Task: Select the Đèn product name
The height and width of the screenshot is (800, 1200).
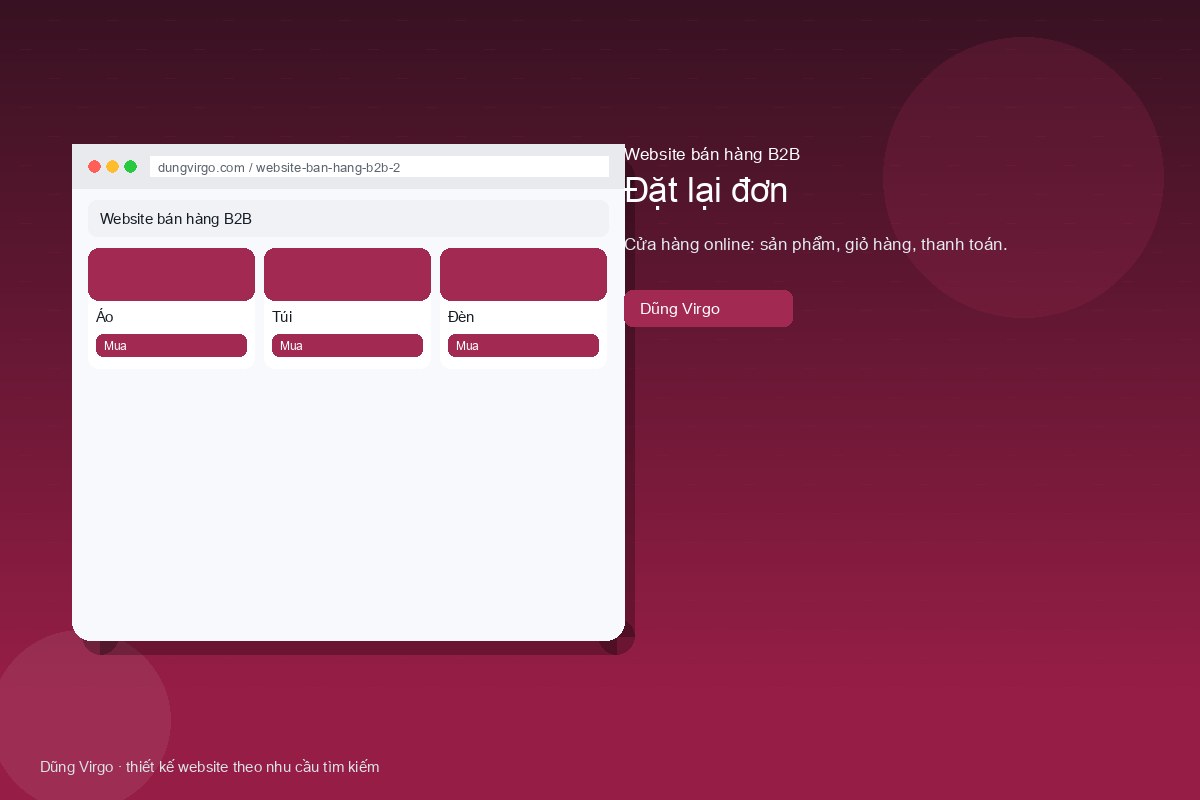Action: pyautogui.click(x=461, y=317)
